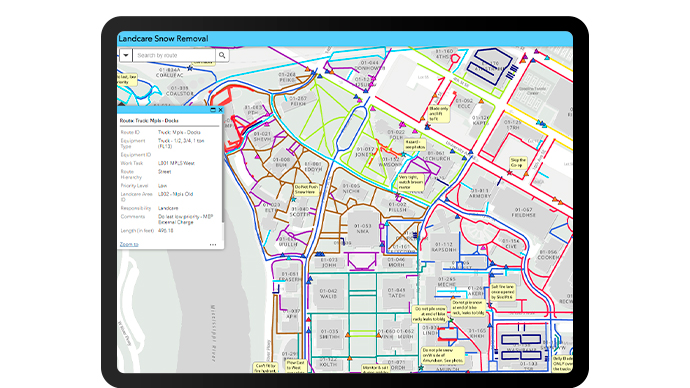Screen dimensions: 690x388
Task: Click the orange triangle right of the Co-op star
Action: (526, 175)
